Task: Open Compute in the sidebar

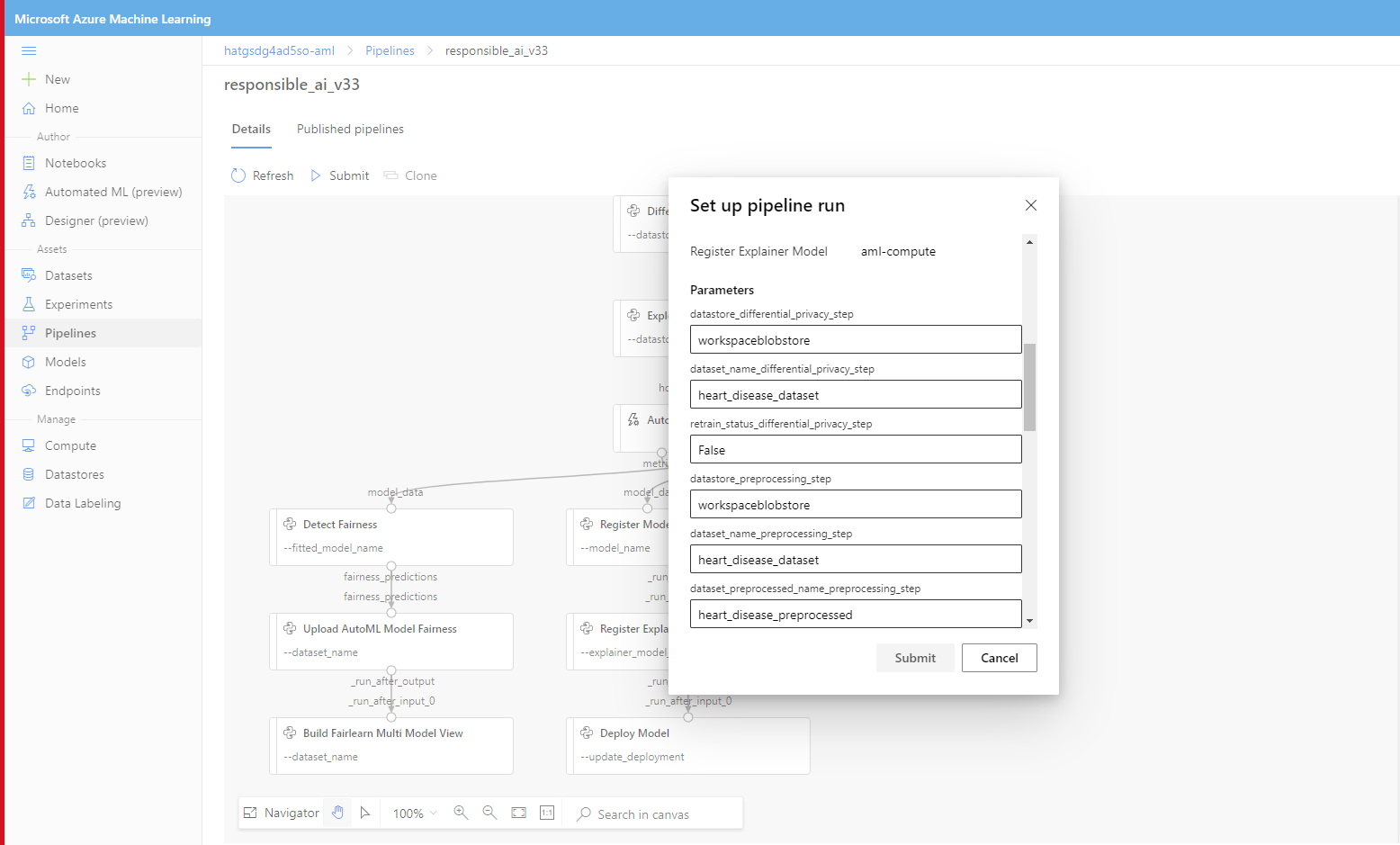Action: [x=103, y=445]
